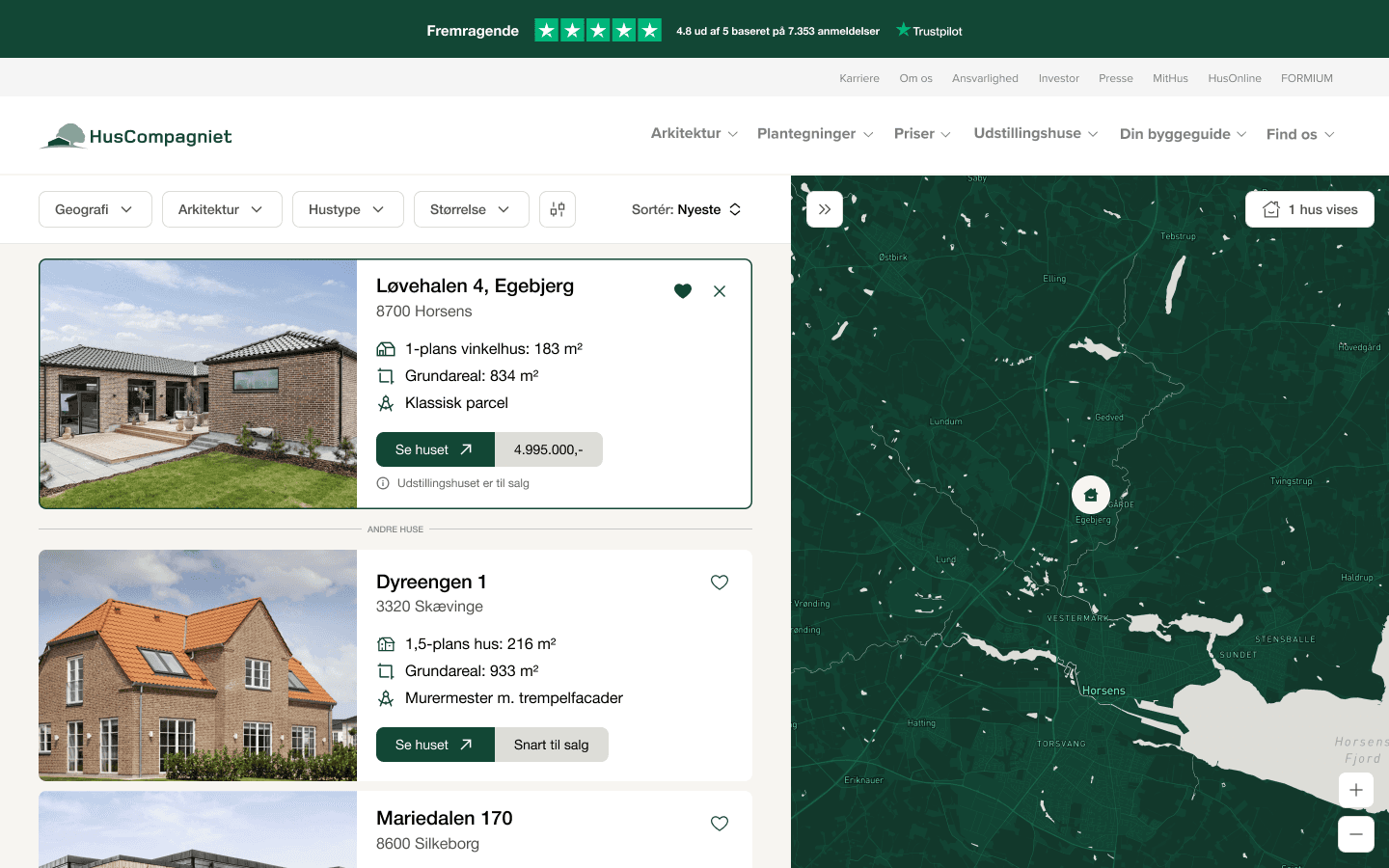The image size is (1389, 868).
Task: Click the 8600 Silkeborg address text
Action: 427,844
